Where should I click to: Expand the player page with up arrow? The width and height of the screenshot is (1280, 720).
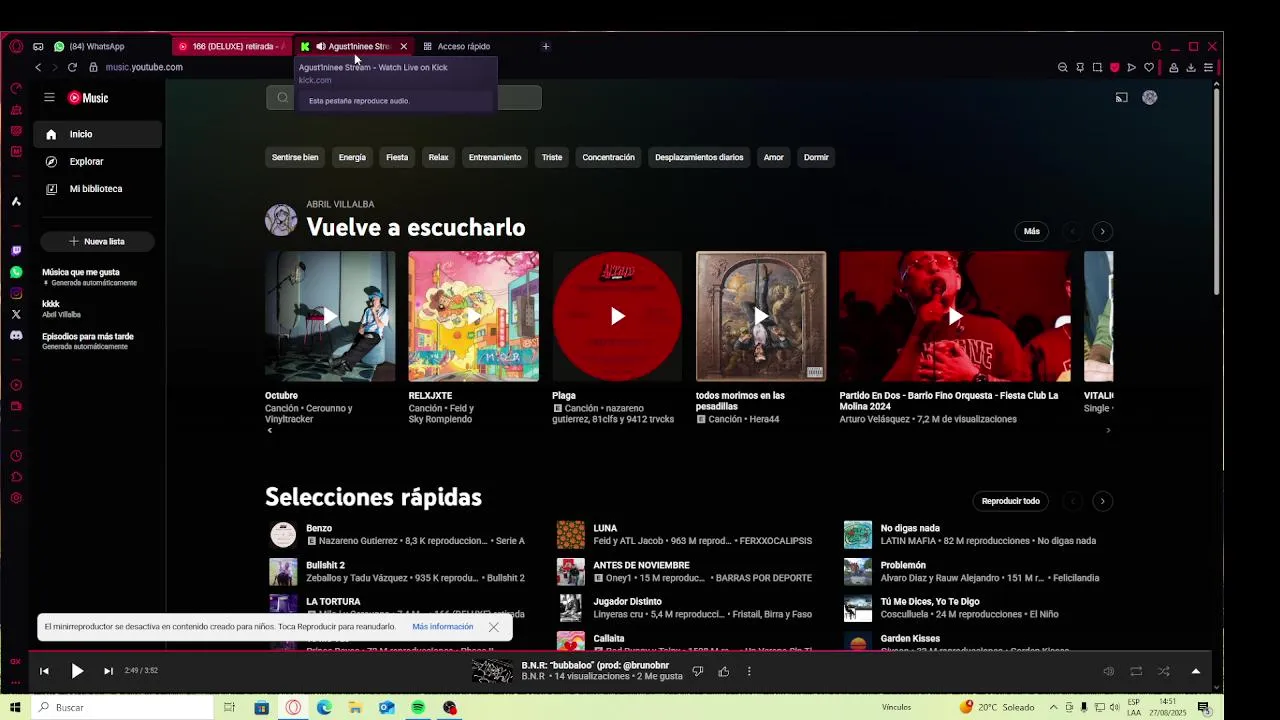[x=1196, y=671]
